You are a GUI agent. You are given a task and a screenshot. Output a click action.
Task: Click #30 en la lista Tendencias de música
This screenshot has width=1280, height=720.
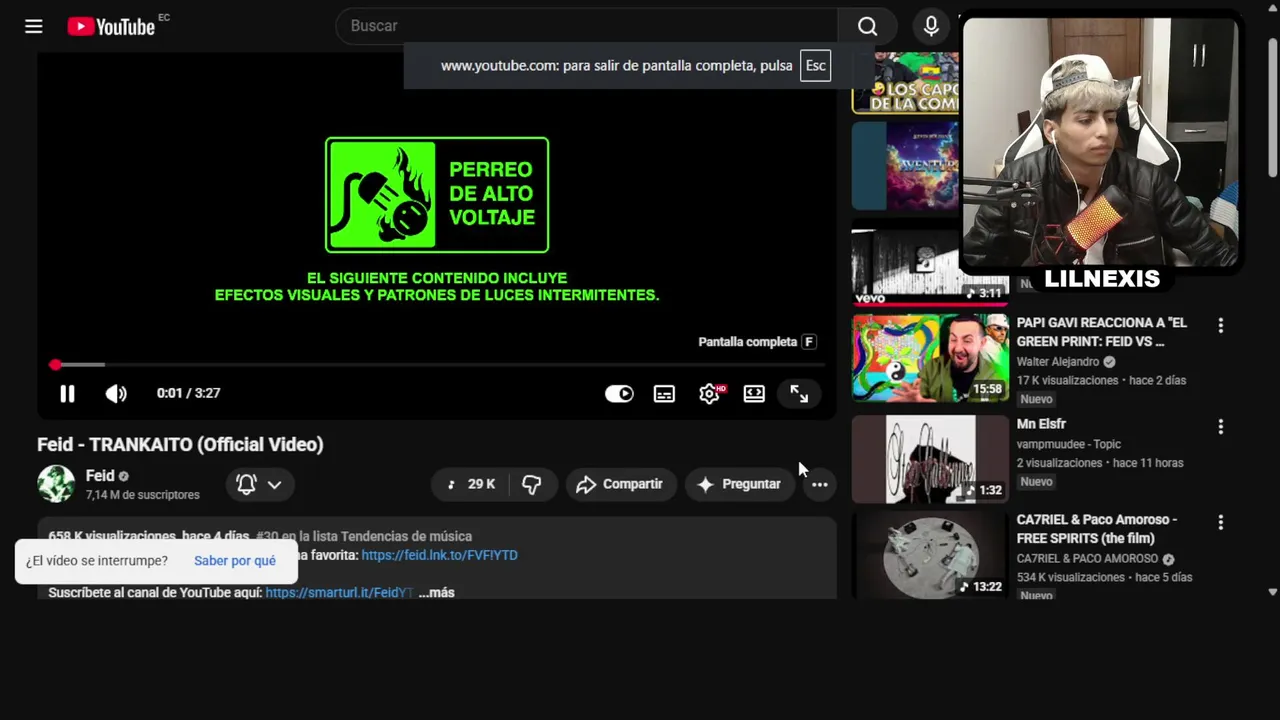tap(364, 537)
